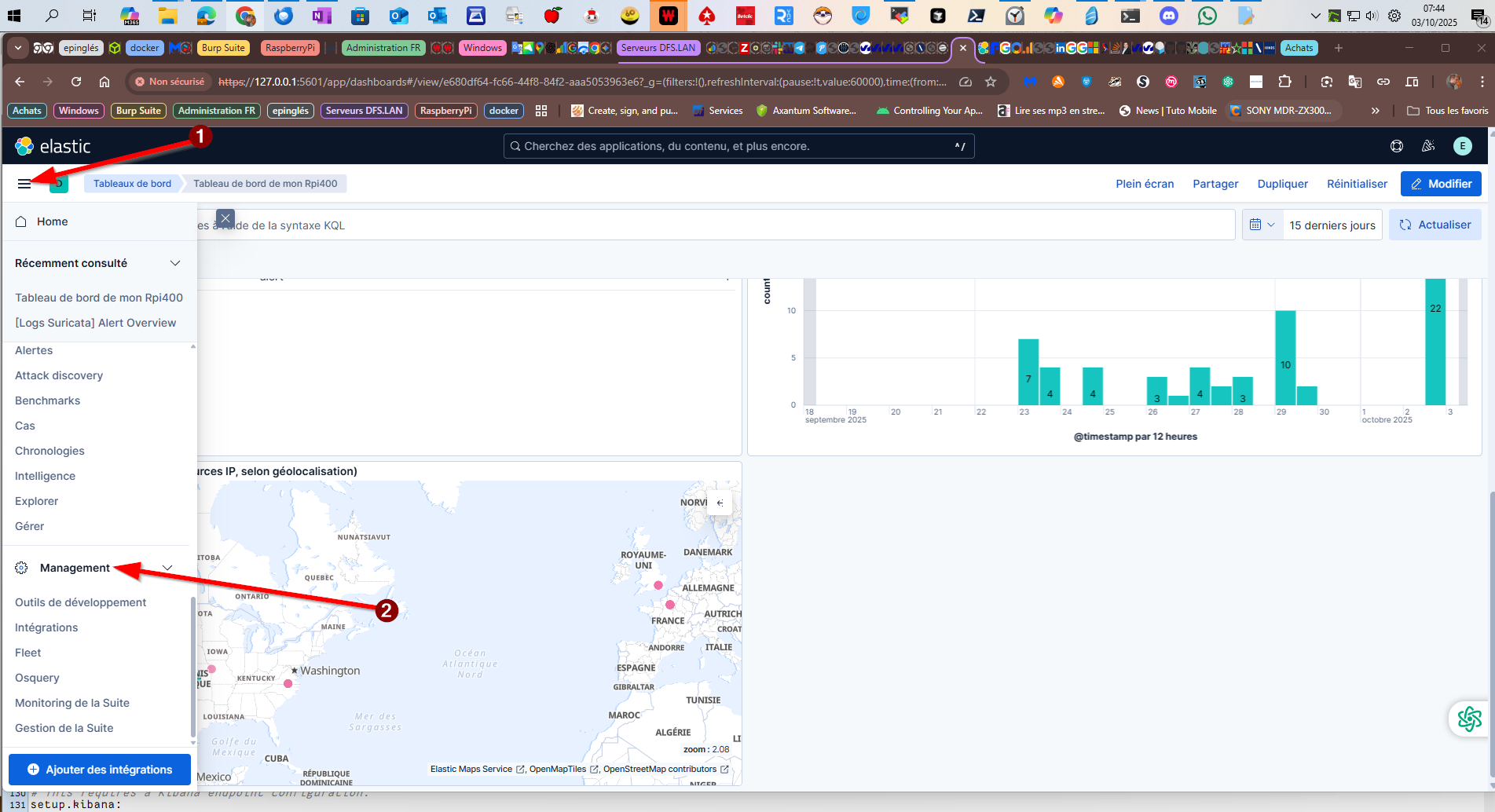Image resolution: width=1495 pixels, height=812 pixels.
Task: Click the Modifier button
Action: coord(1441,184)
